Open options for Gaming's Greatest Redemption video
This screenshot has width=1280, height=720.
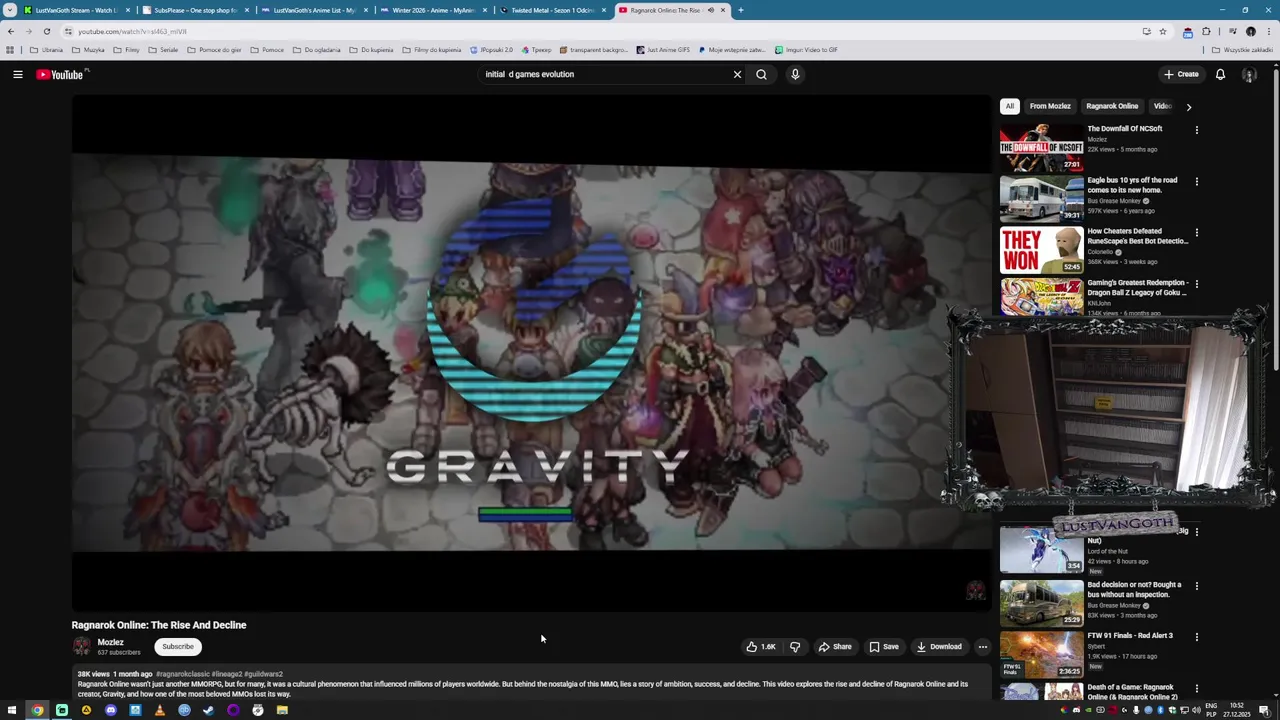coord(1196,284)
